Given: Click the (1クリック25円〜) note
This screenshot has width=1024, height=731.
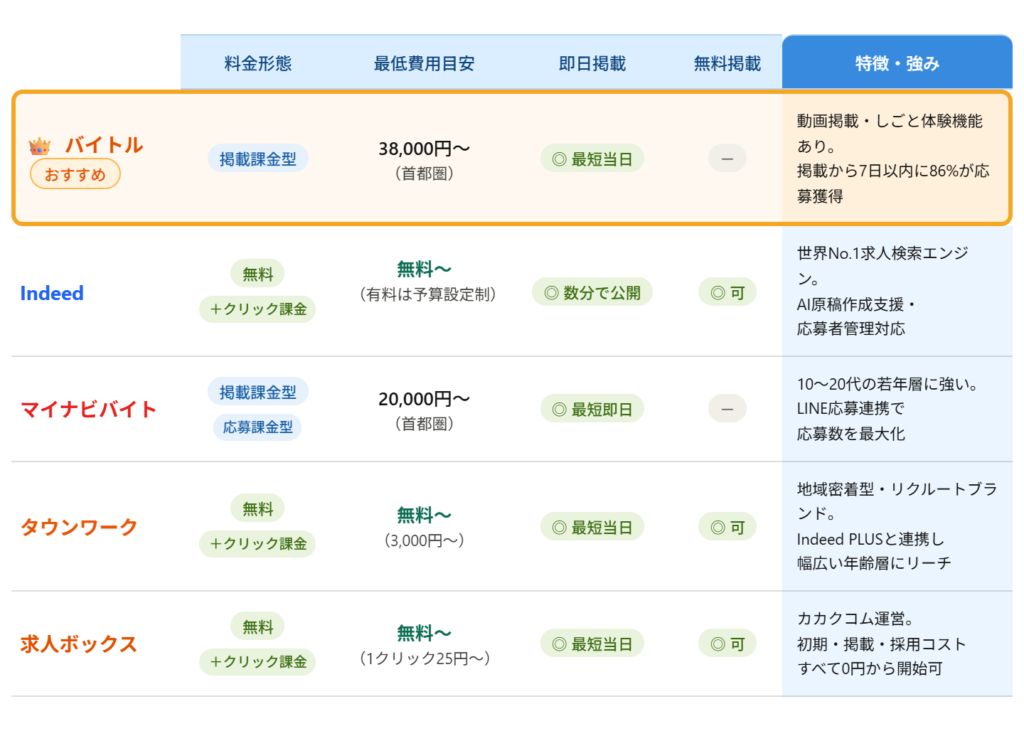Looking at the screenshot, I should (x=424, y=658).
